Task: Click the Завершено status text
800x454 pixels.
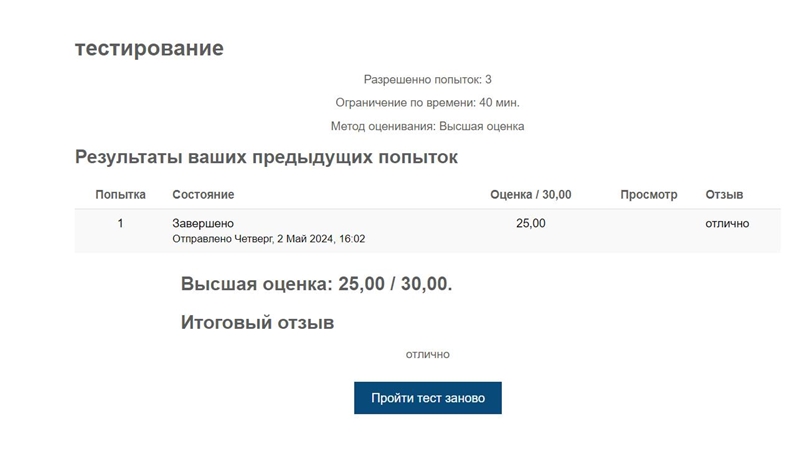Action: [203, 223]
